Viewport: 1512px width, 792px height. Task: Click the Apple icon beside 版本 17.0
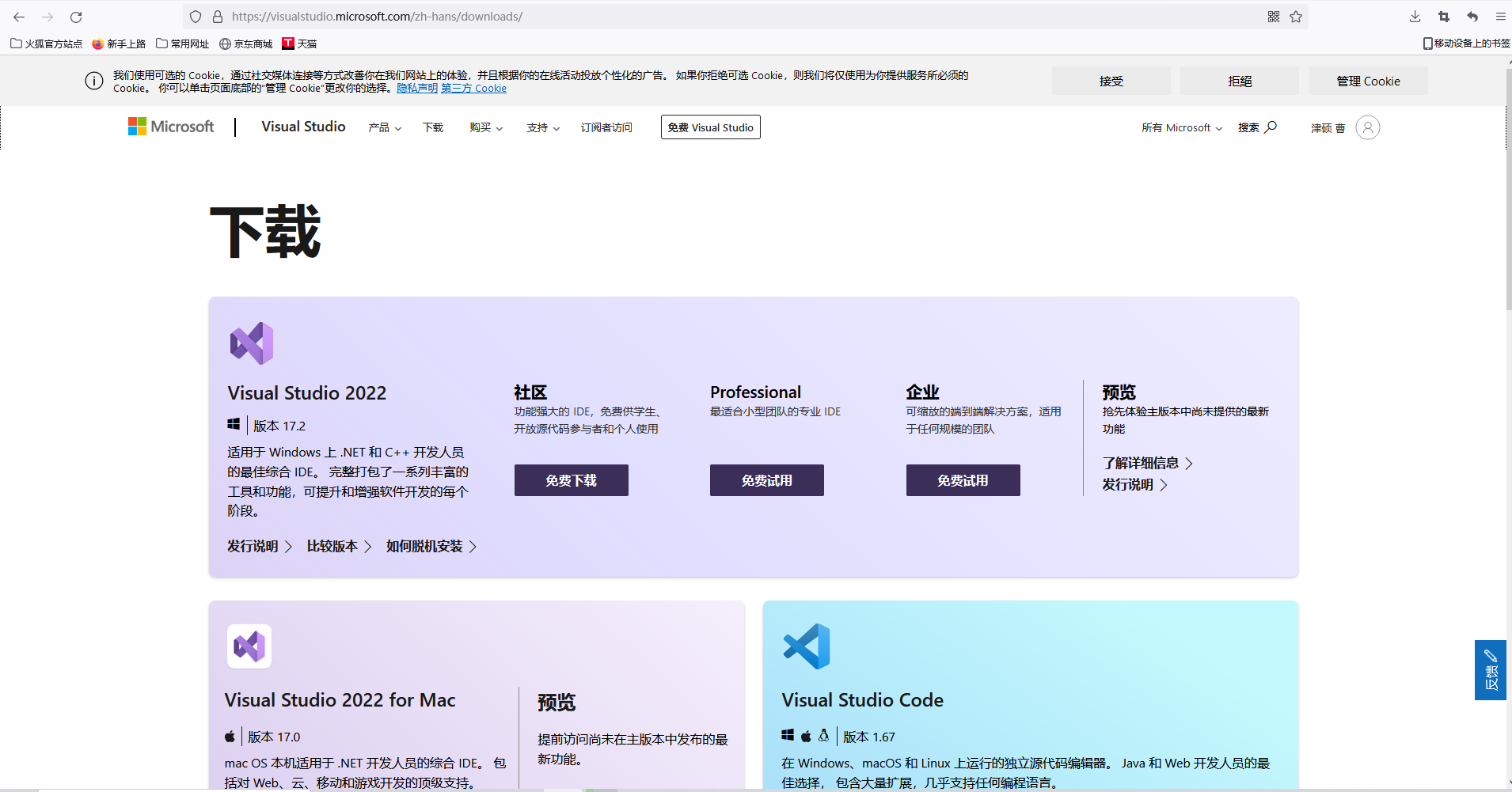pyautogui.click(x=230, y=736)
